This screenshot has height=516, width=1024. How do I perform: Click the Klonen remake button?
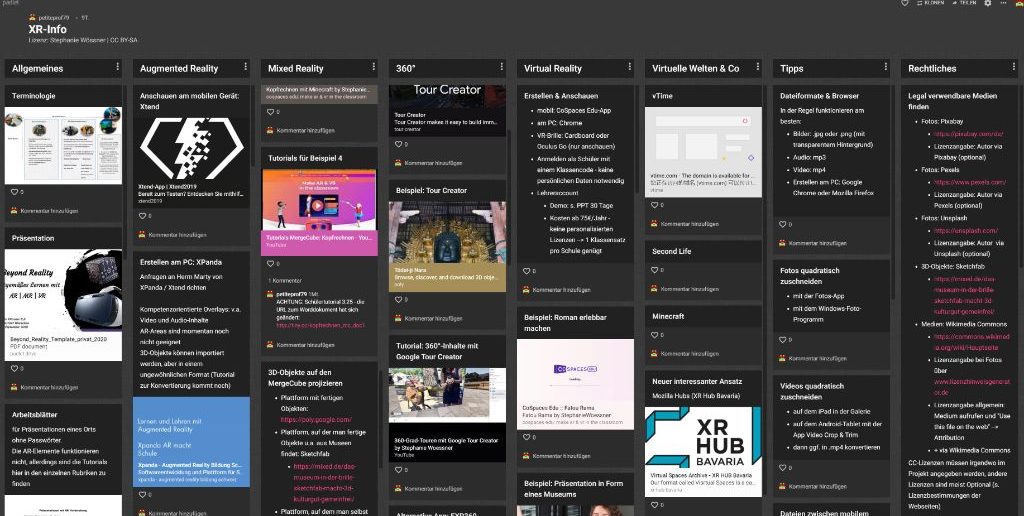coord(931,3)
